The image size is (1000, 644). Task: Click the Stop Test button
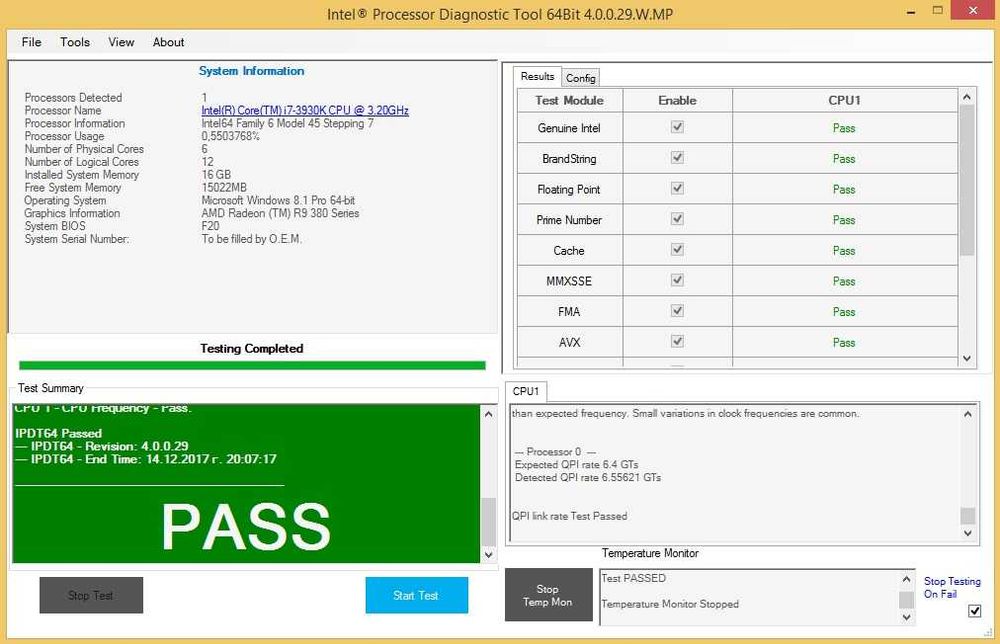pos(91,595)
